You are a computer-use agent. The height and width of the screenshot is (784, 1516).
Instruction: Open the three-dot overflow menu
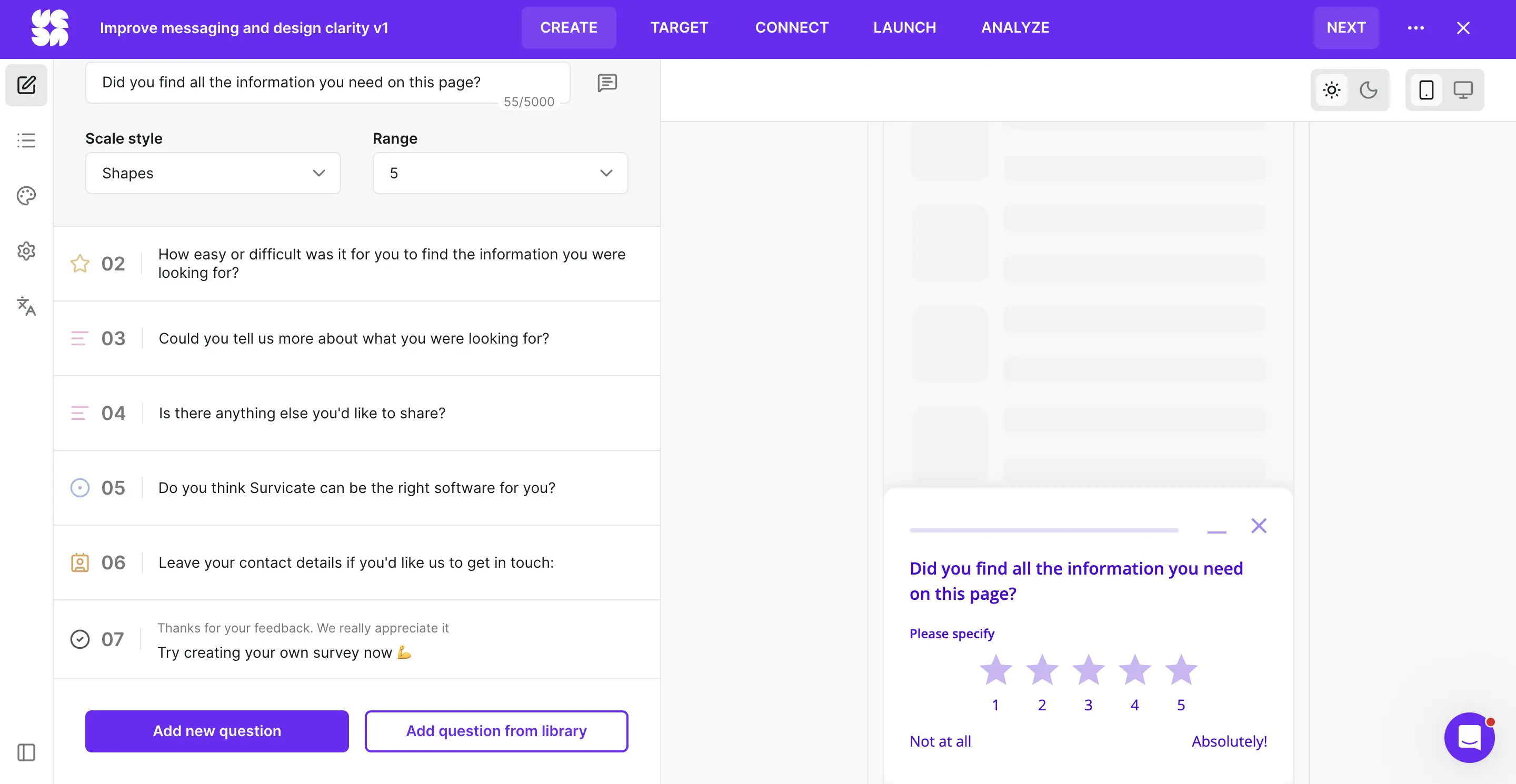[x=1417, y=28]
